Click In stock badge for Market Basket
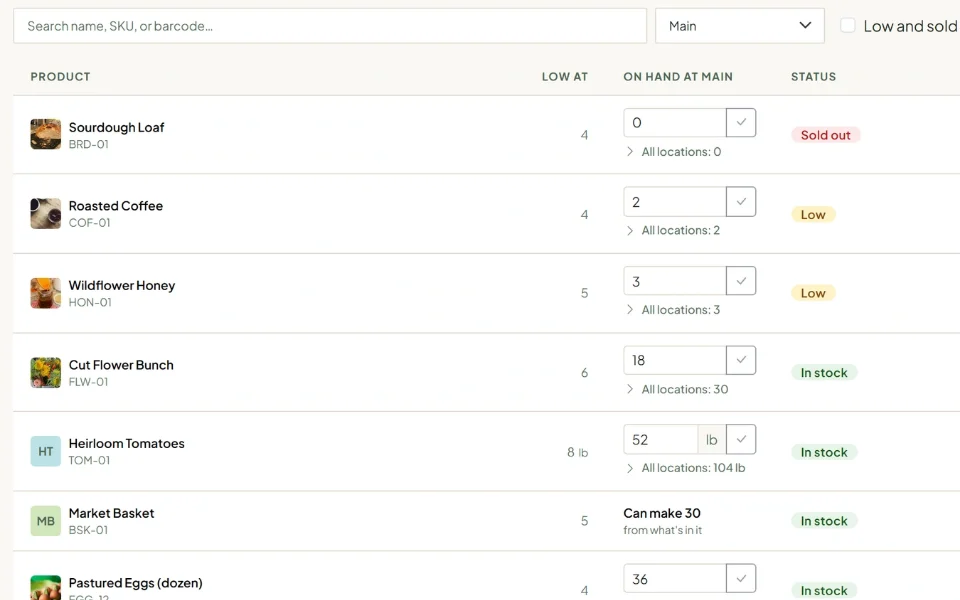Screen dimensions: 960x600 pyautogui.click(x=824, y=520)
